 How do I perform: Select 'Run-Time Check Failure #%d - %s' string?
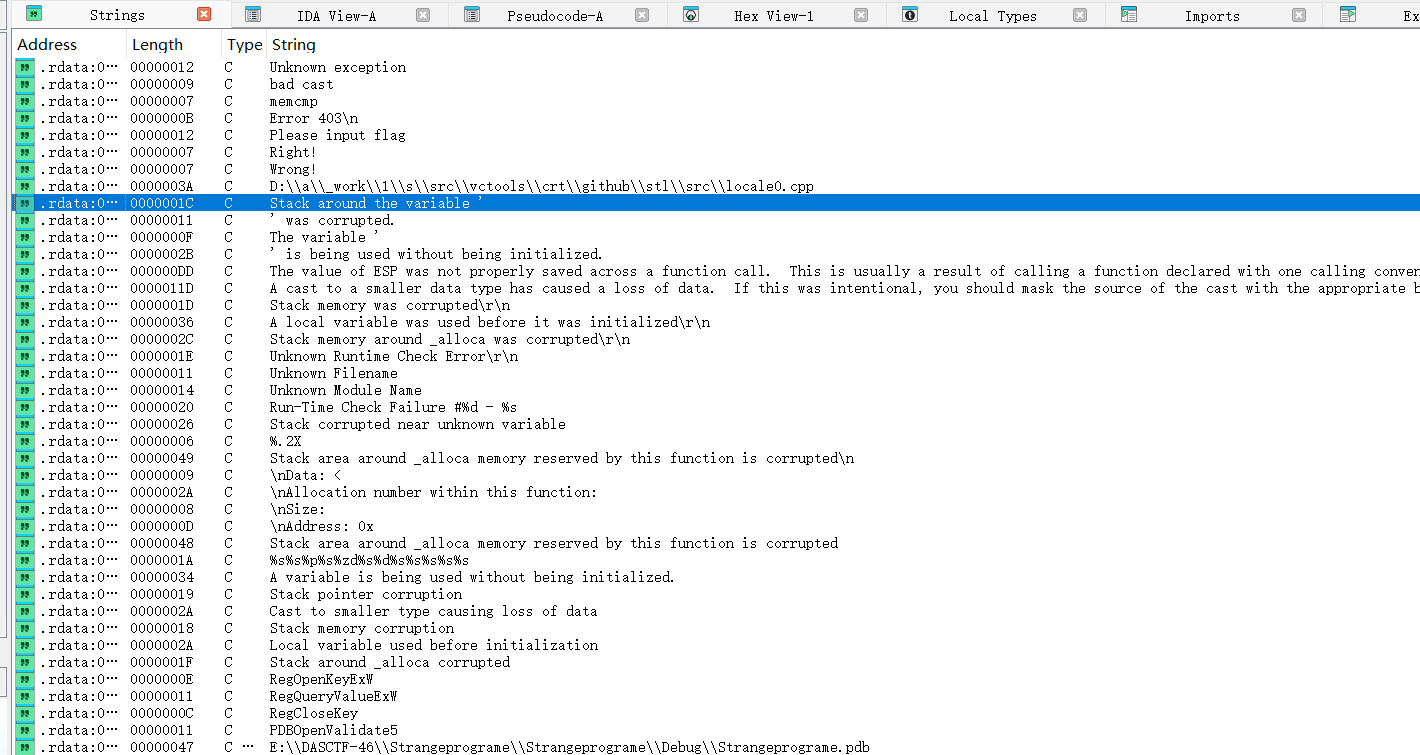click(393, 407)
